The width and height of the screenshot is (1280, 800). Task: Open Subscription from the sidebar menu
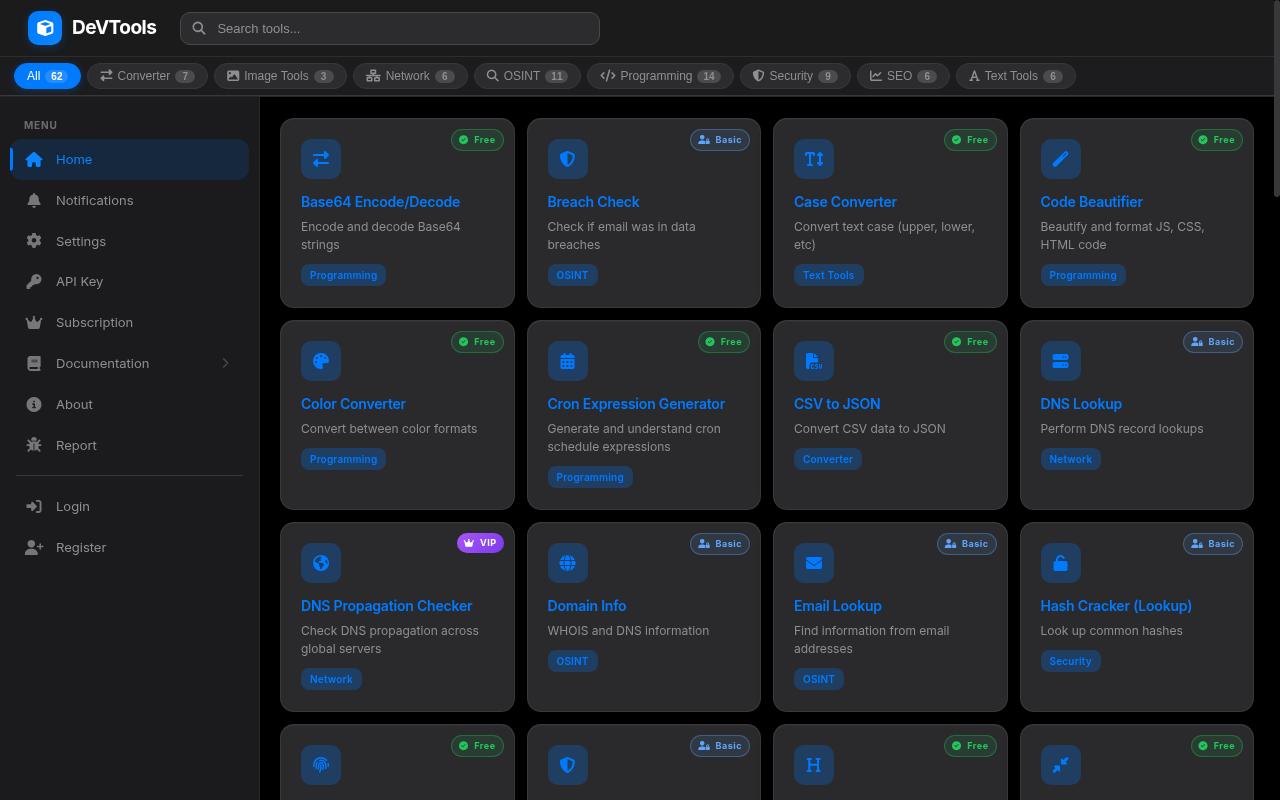pos(130,322)
